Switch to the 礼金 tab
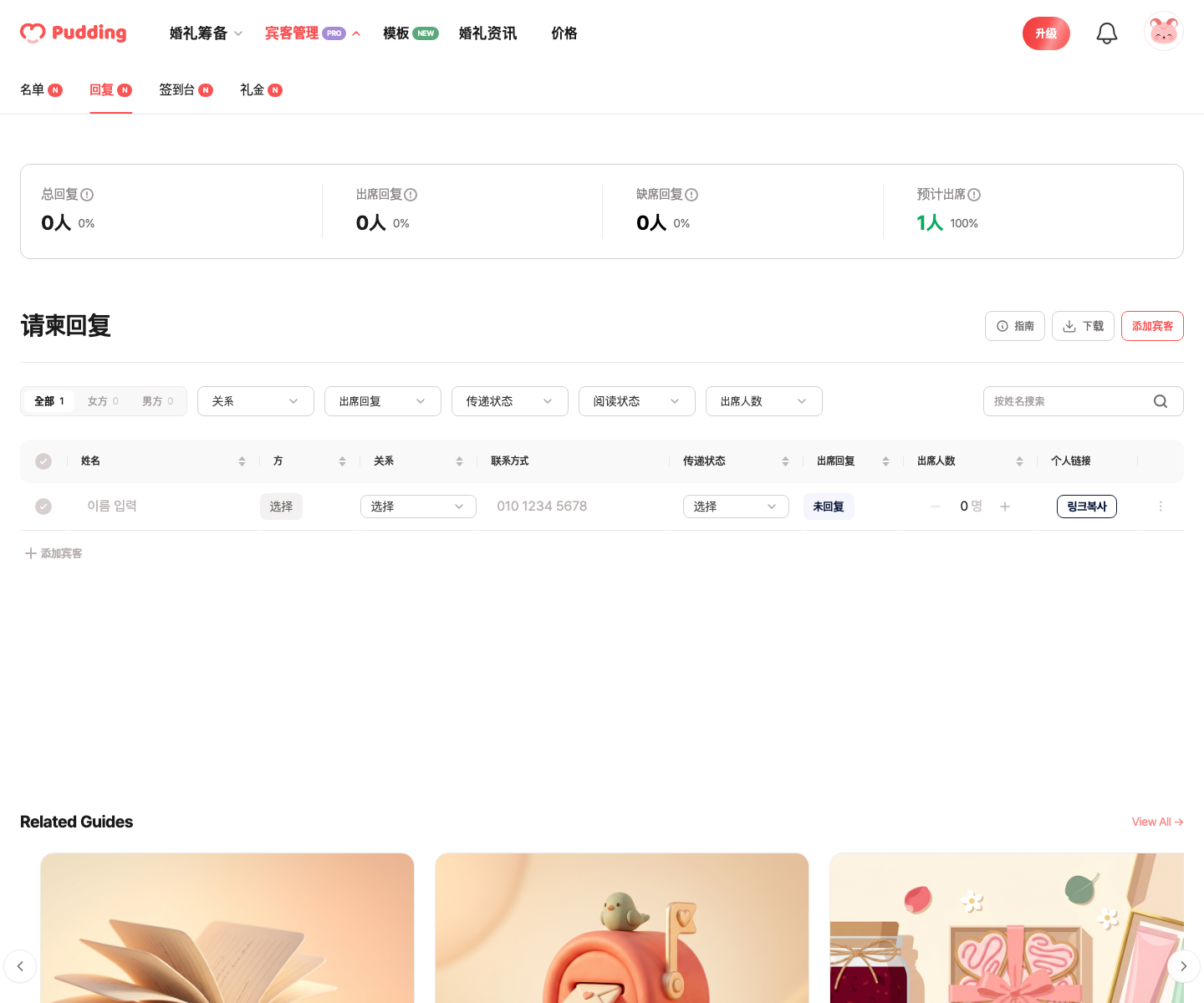Viewport: 1204px width, 1003px height. pyautogui.click(x=261, y=89)
